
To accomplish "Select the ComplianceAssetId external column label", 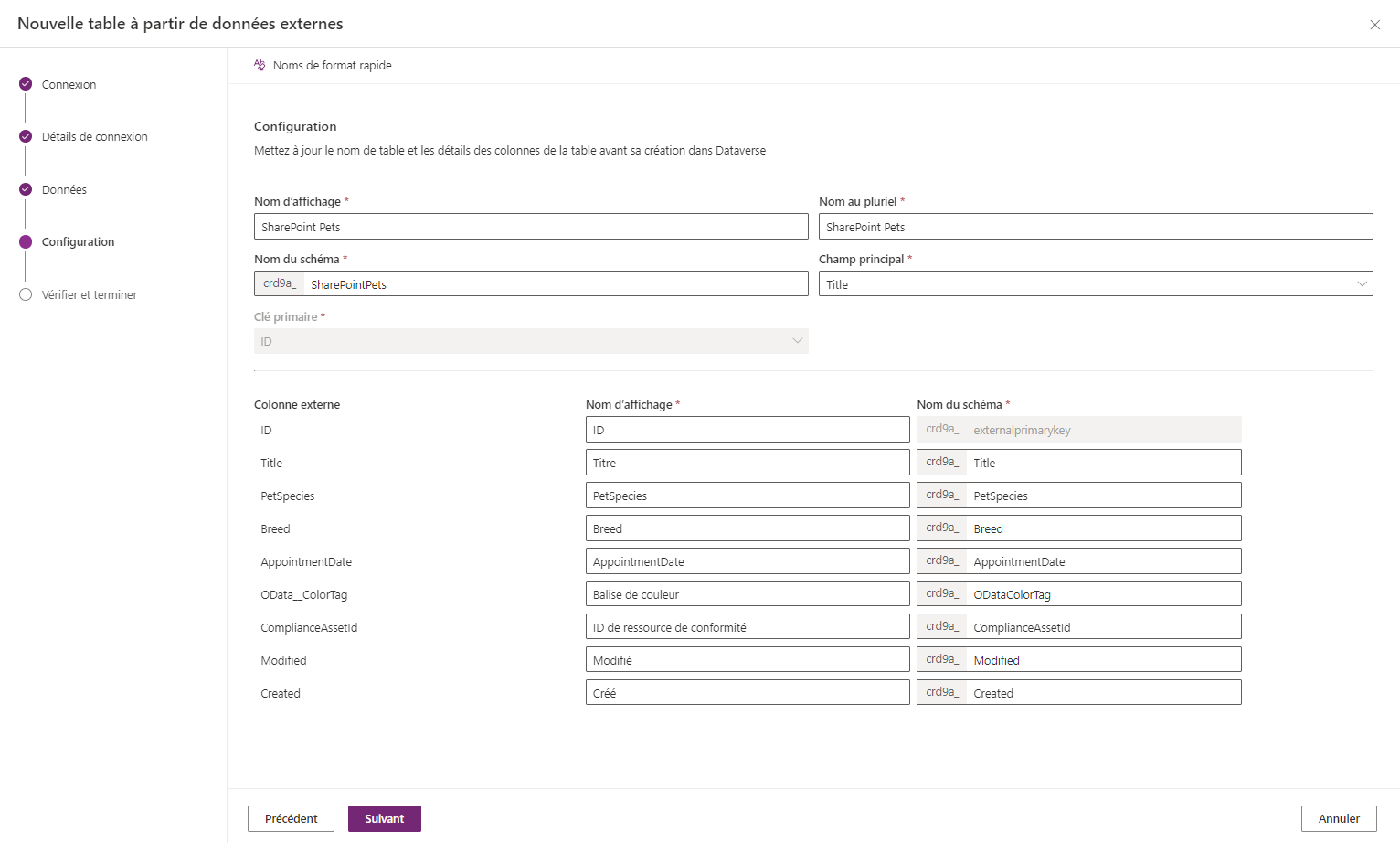I will pos(309,627).
